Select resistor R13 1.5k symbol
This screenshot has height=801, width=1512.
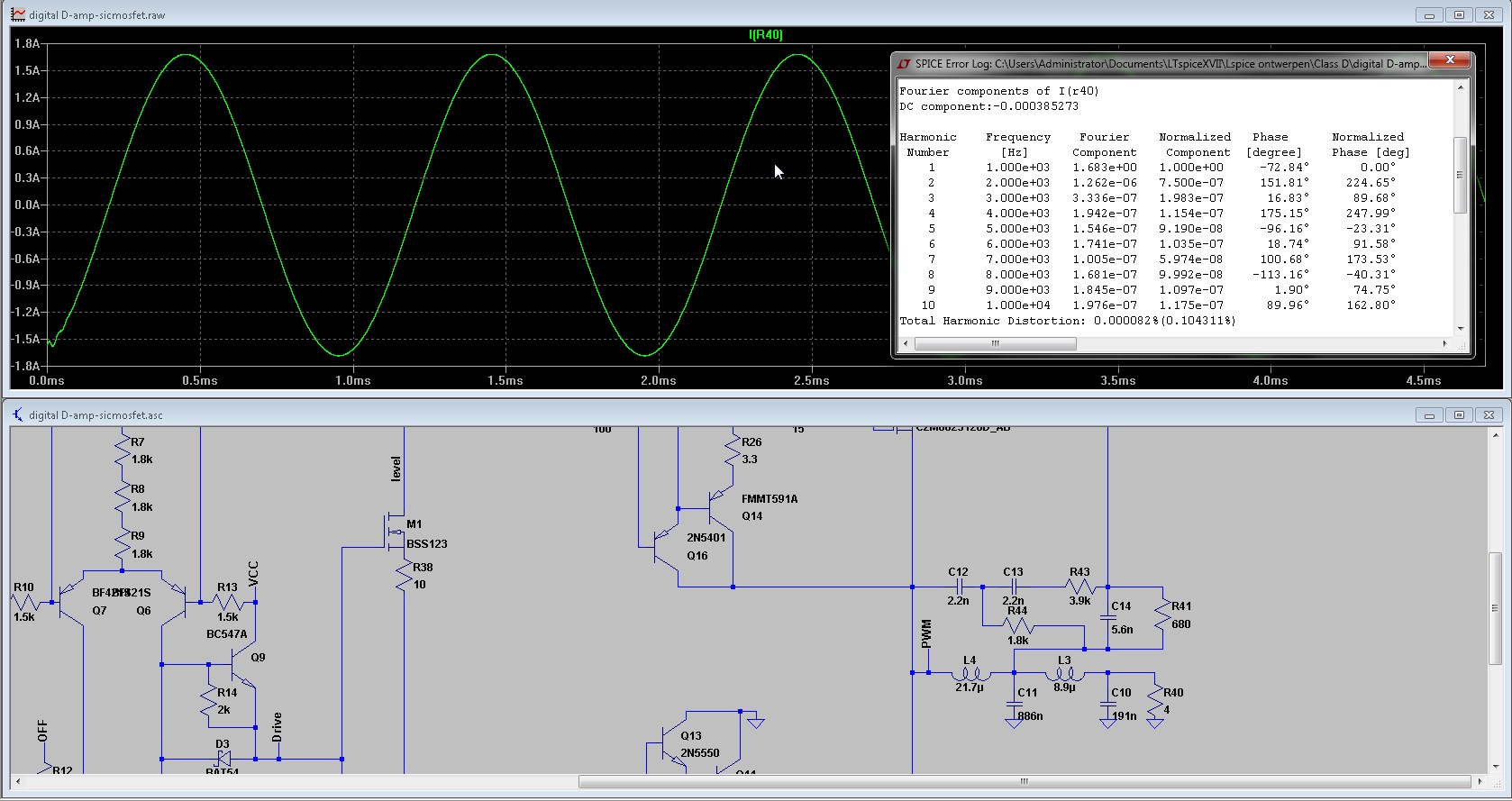[x=227, y=602]
